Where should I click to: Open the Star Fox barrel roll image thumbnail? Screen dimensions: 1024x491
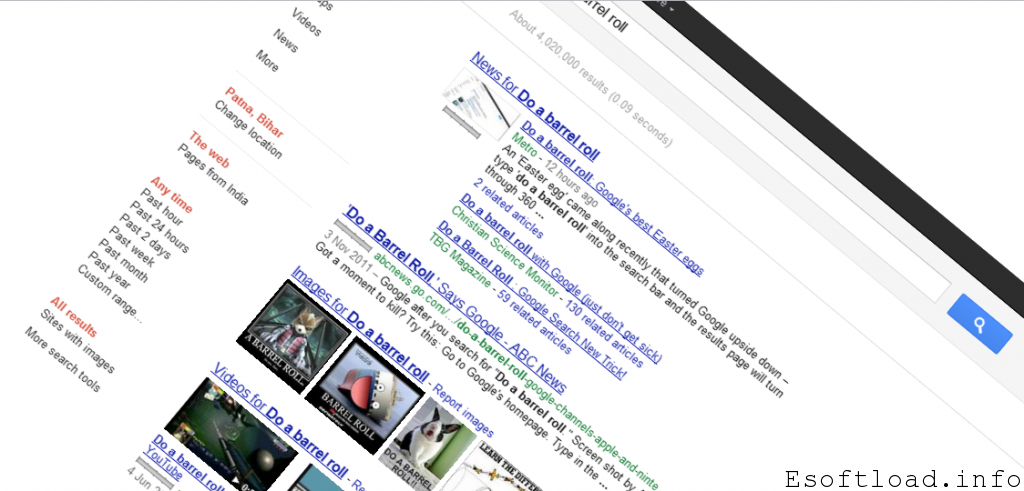pyautogui.click(x=293, y=337)
